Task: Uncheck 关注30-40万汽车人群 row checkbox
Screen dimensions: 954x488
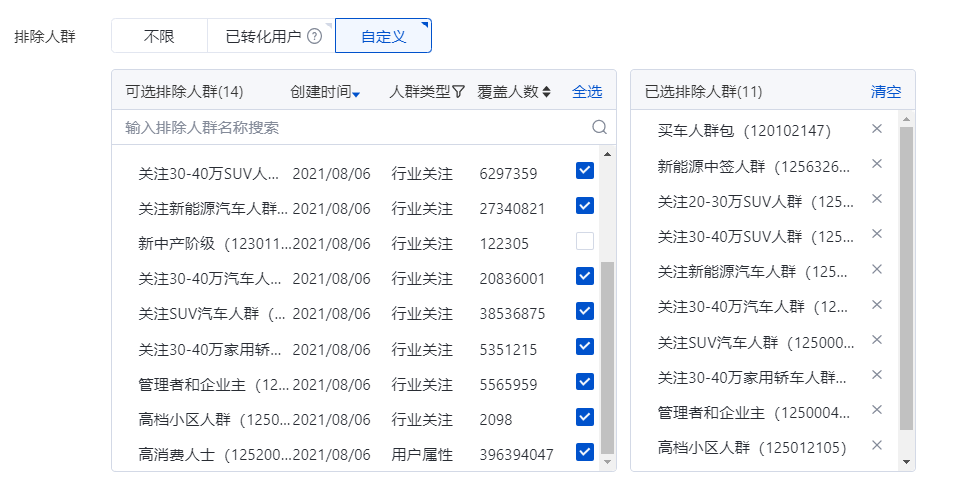Action: [x=585, y=276]
